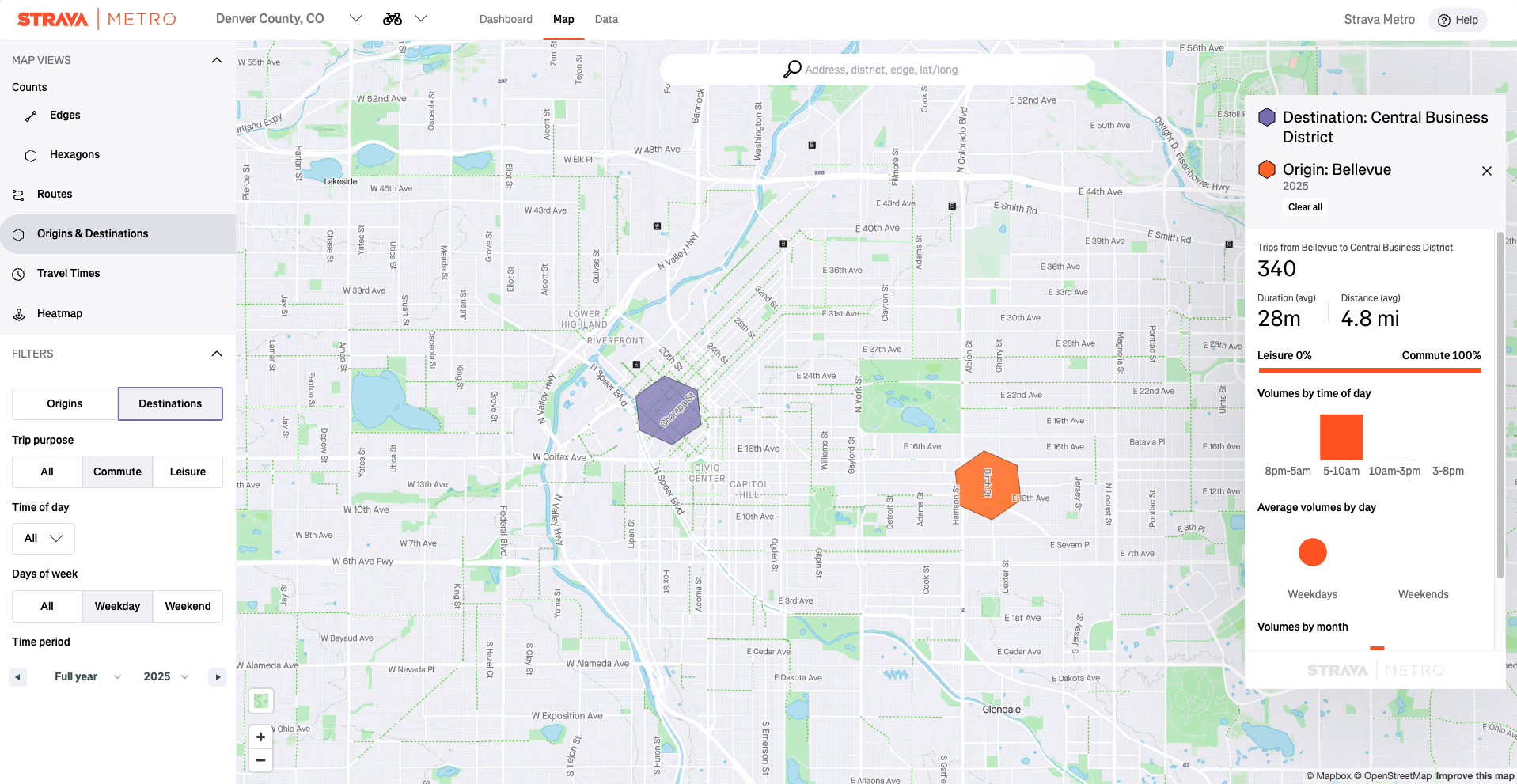
Task: Switch to the Routes view
Action: [x=56, y=194]
